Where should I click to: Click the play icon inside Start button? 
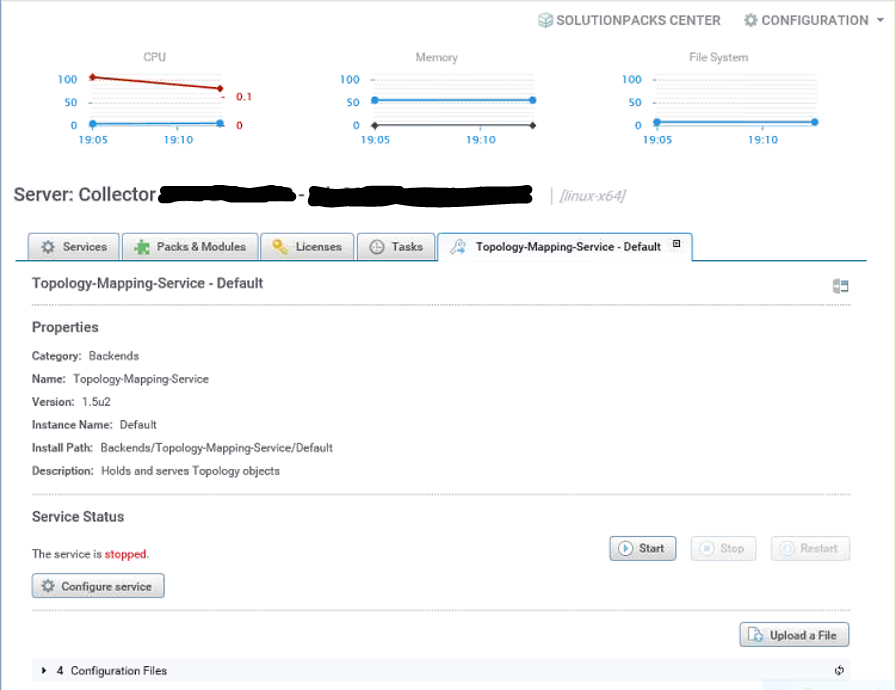(626, 548)
